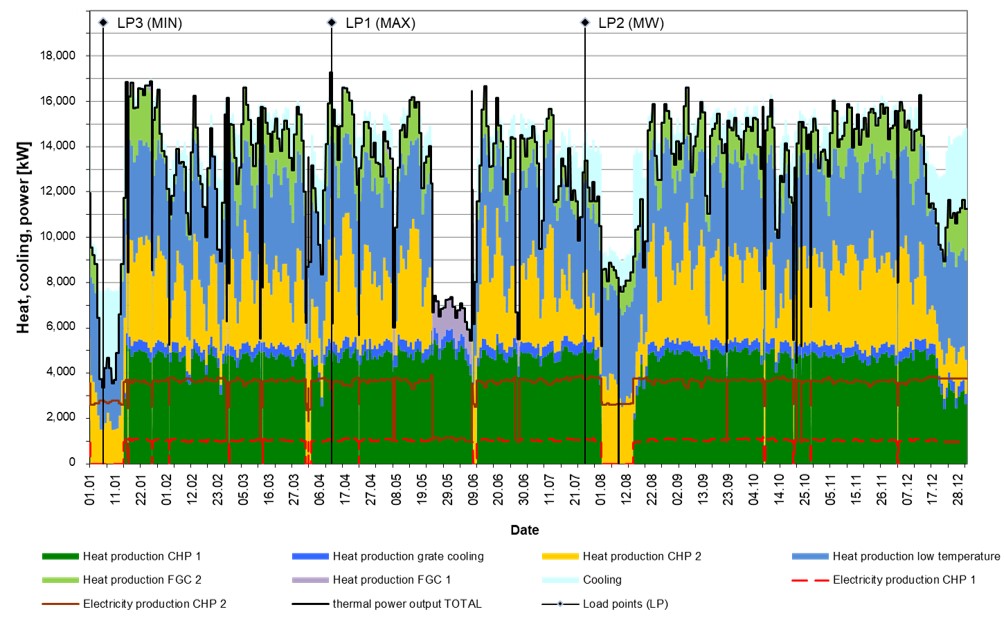1004x631 pixels.
Task: Click the yellow Heat production CHP 2 swatch
Action: [560, 557]
